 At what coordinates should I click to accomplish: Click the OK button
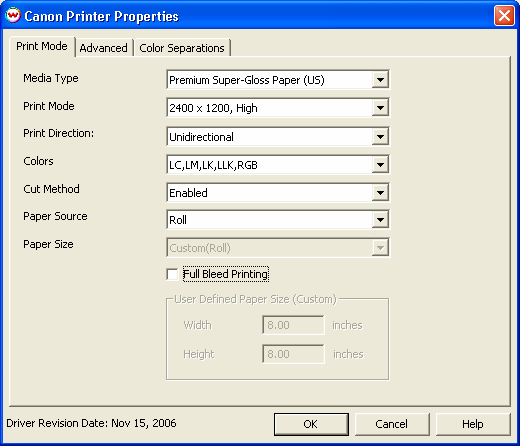coord(311,424)
